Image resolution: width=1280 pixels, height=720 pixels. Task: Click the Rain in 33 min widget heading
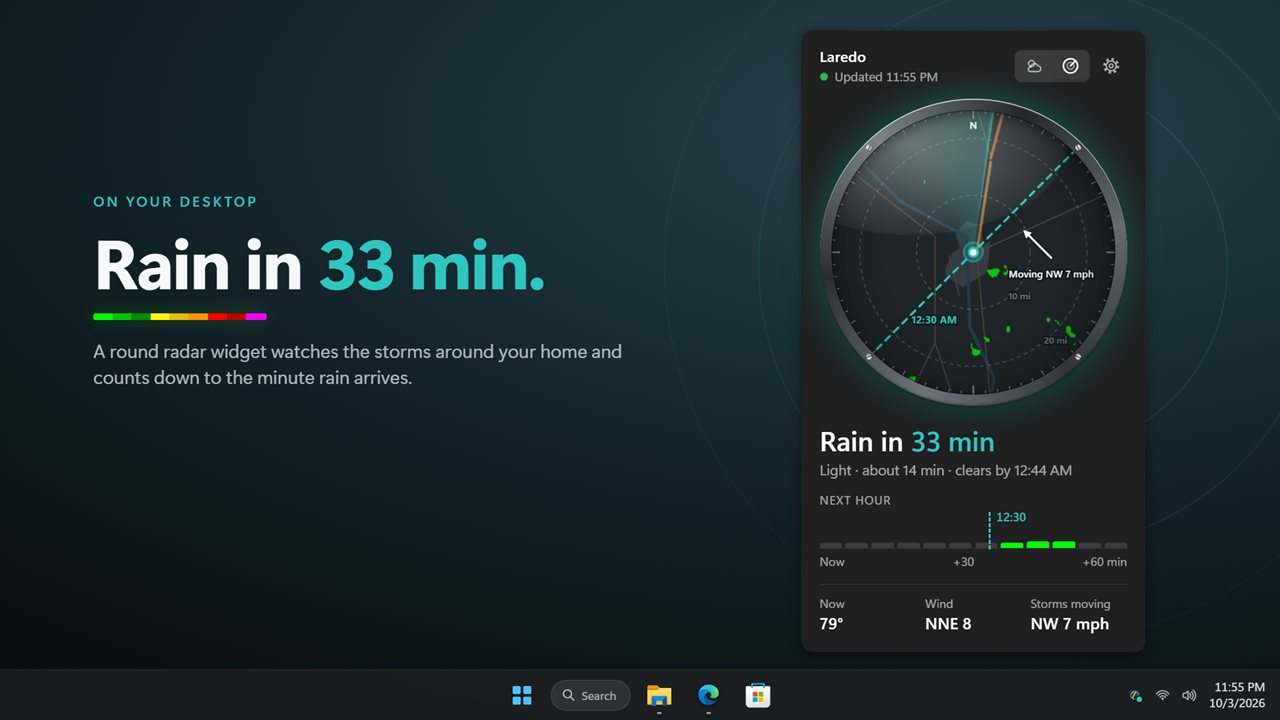pyautogui.click(x=907, y=442)
